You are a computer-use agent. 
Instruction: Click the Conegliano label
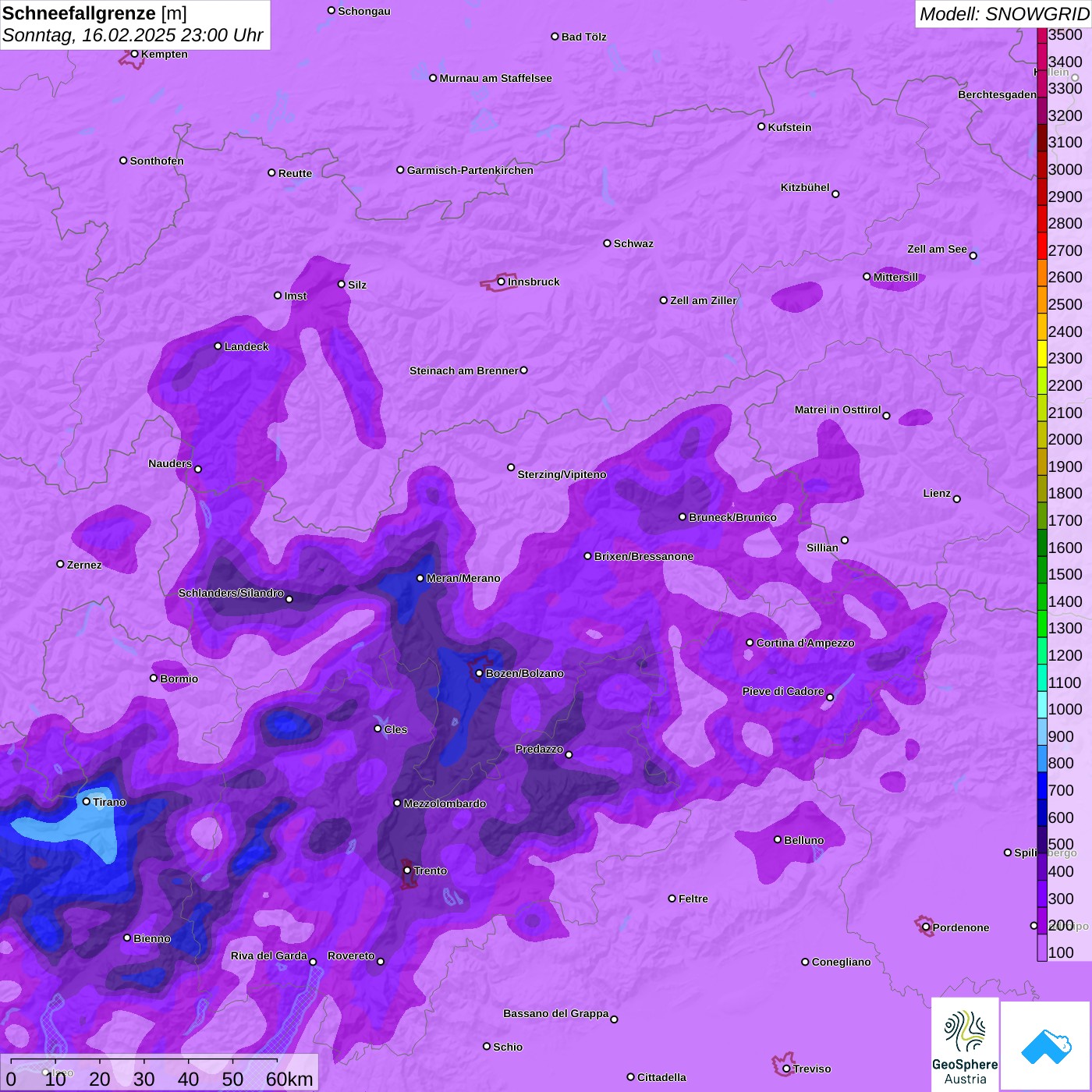841,962
